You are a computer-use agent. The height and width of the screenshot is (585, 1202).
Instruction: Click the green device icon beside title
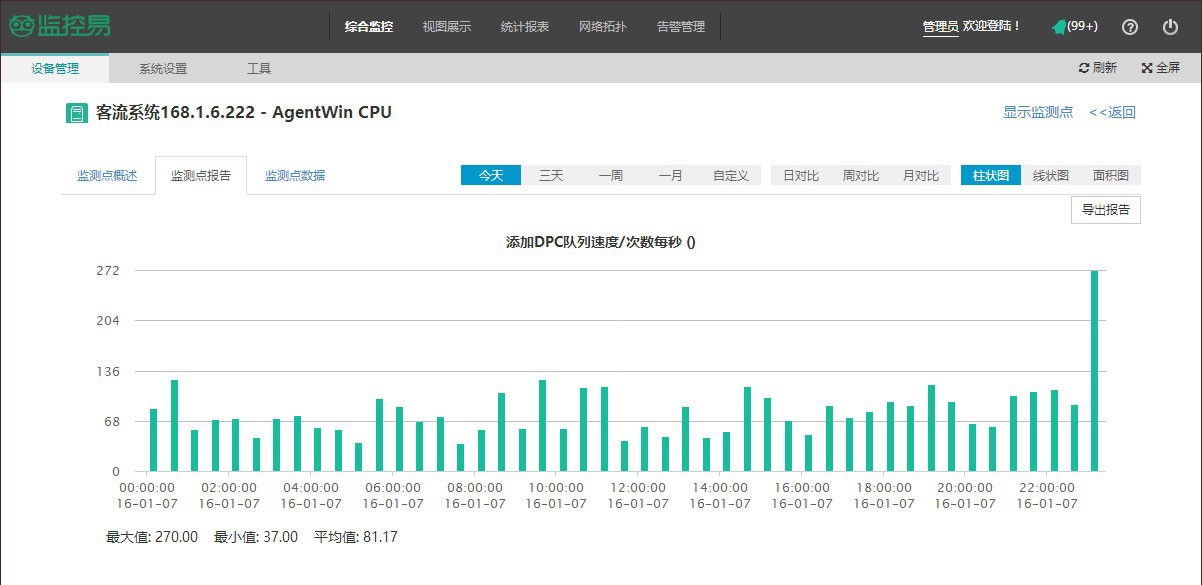(77, 113)
